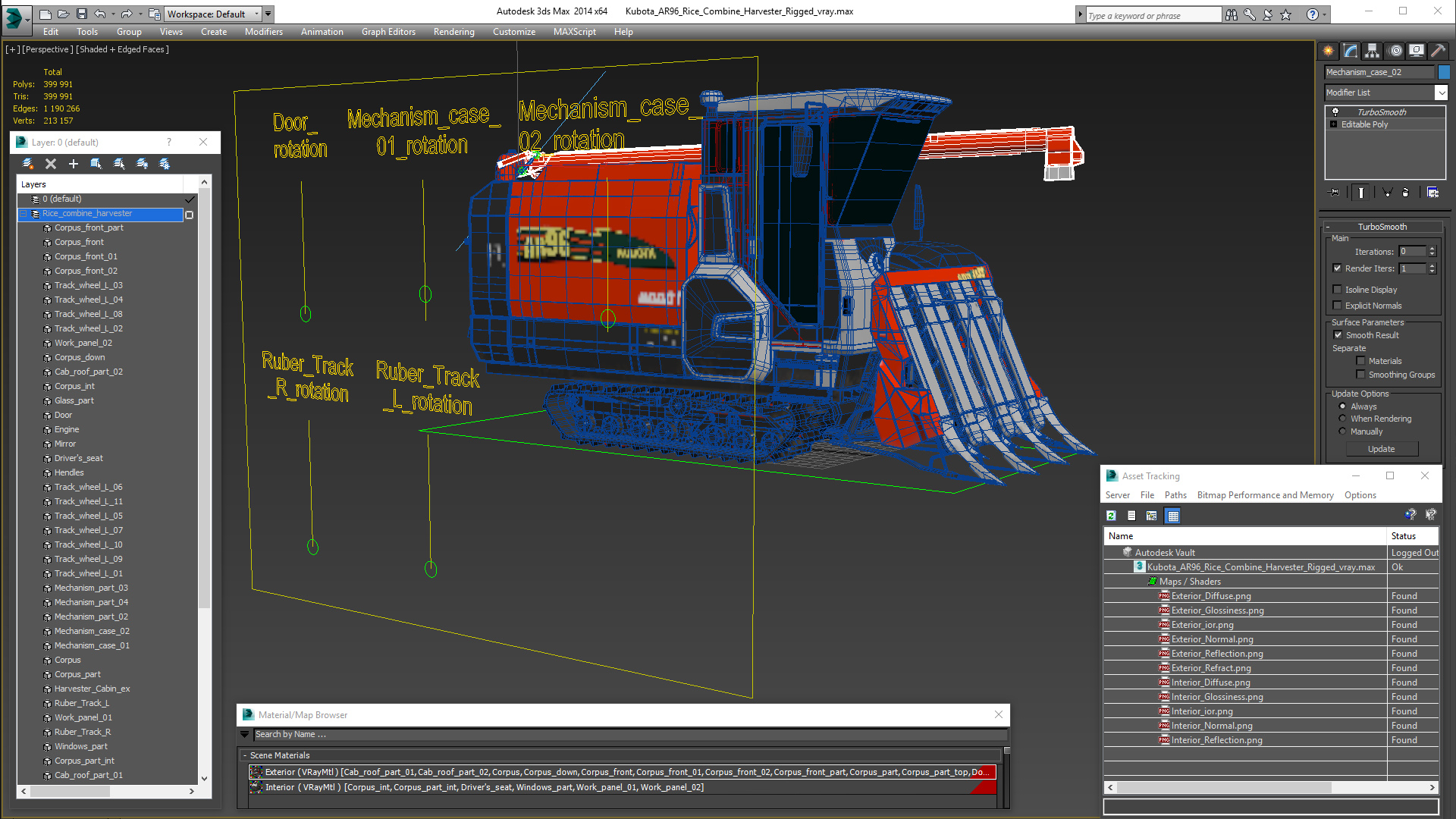Open the Create command panel tab
The image size is (1456, 819).
click(x=1328, y=51)
